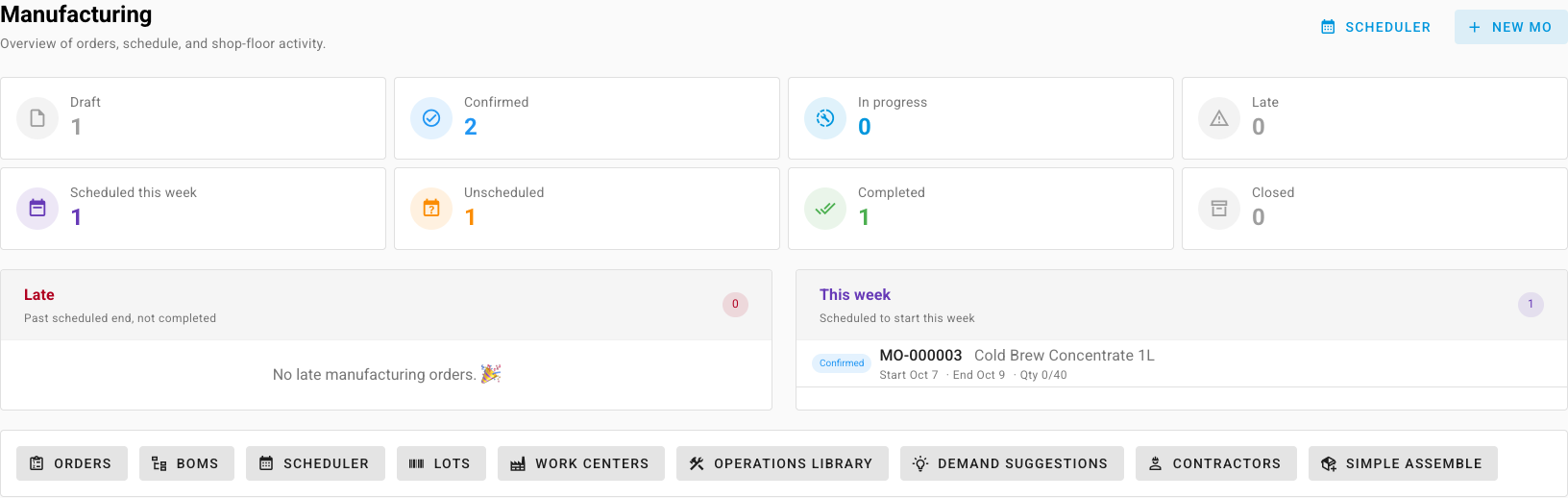This screenshot has height=498, width=1568.
Task: Open the Lots shortcut
Action: (441, 463)
